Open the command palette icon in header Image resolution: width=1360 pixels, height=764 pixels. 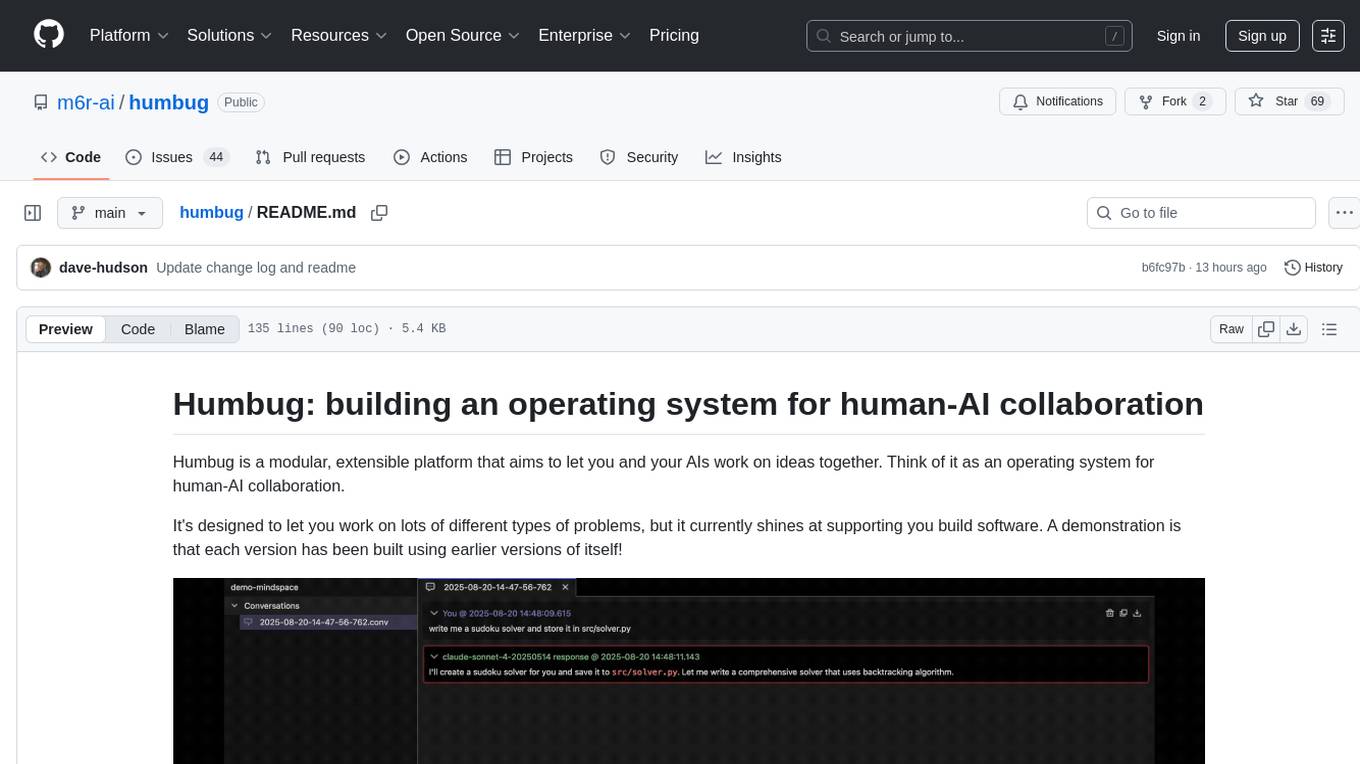(1328, 35)
